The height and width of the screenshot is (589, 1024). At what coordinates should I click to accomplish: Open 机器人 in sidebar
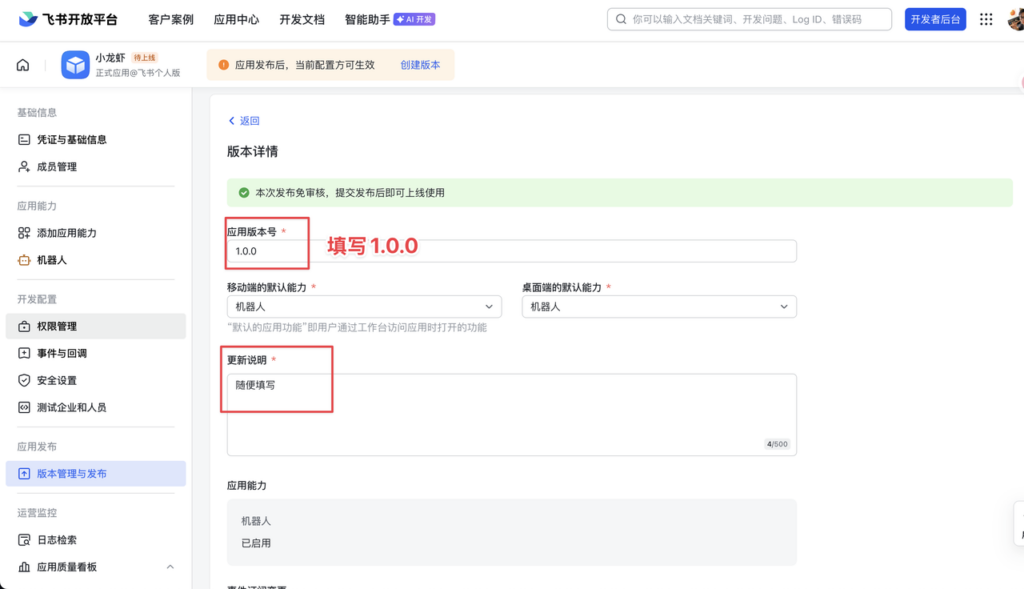click(x=52, y=260)
